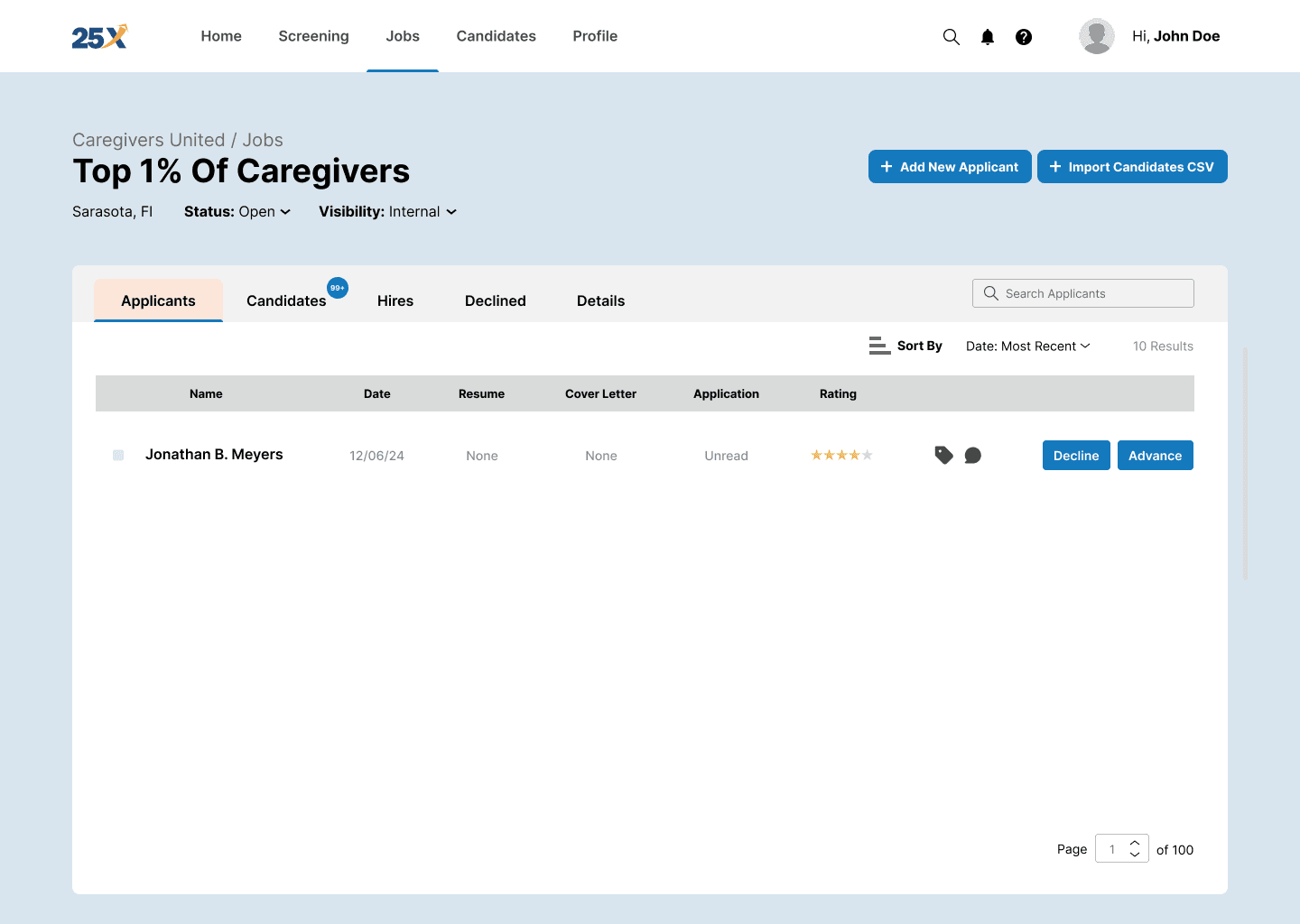Open the Date: Most Recent sort dropdown
The image size is (1300, 924).
click(x=1027, y=346)
